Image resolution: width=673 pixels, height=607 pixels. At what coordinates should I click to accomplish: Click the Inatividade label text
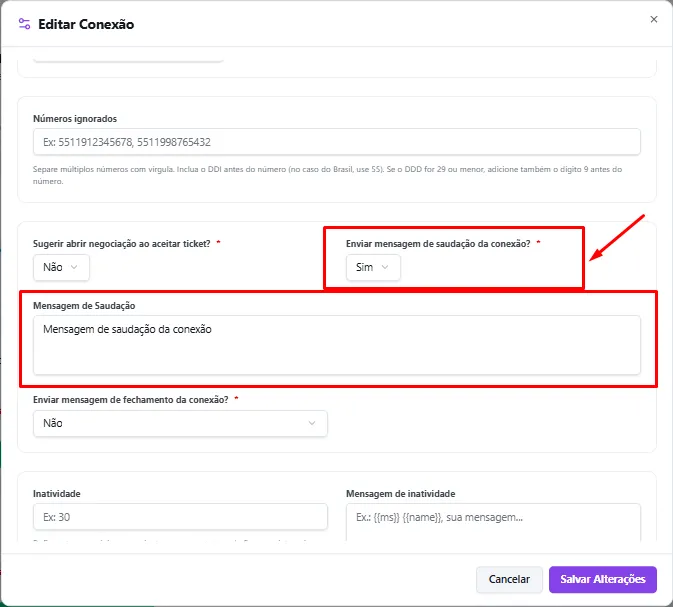coord(57,494)
